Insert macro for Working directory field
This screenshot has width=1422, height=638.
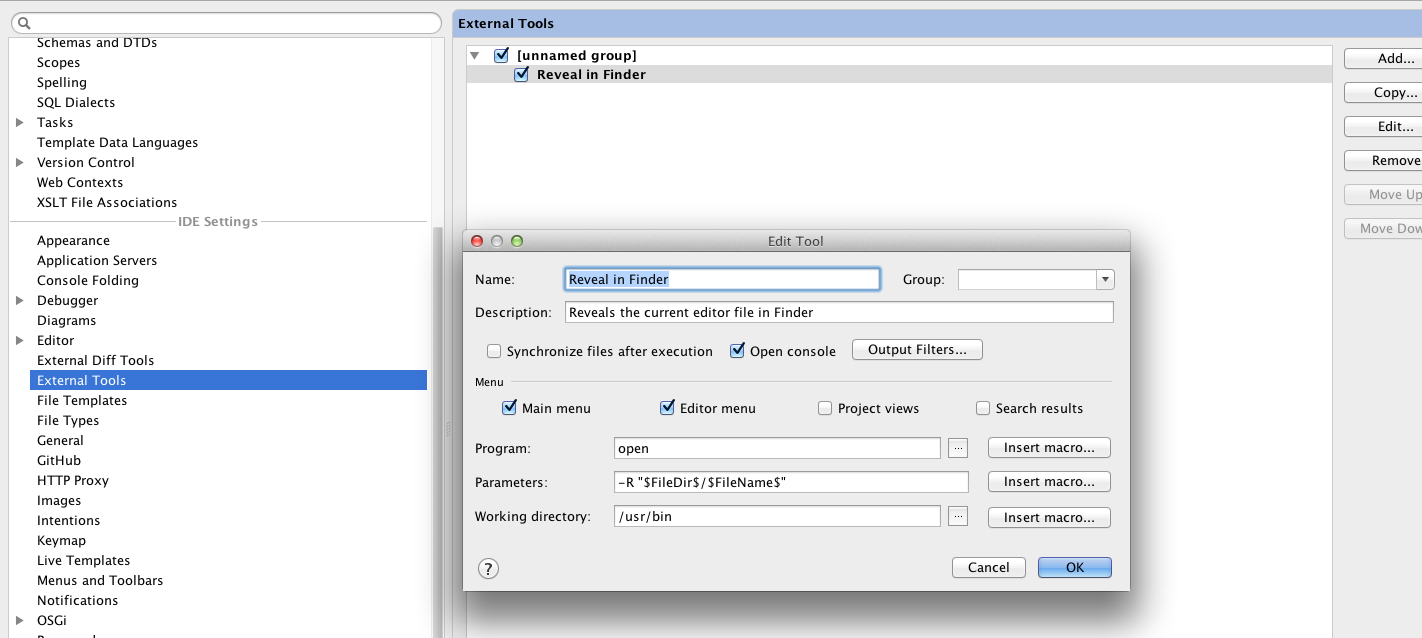coord(1049,517)
